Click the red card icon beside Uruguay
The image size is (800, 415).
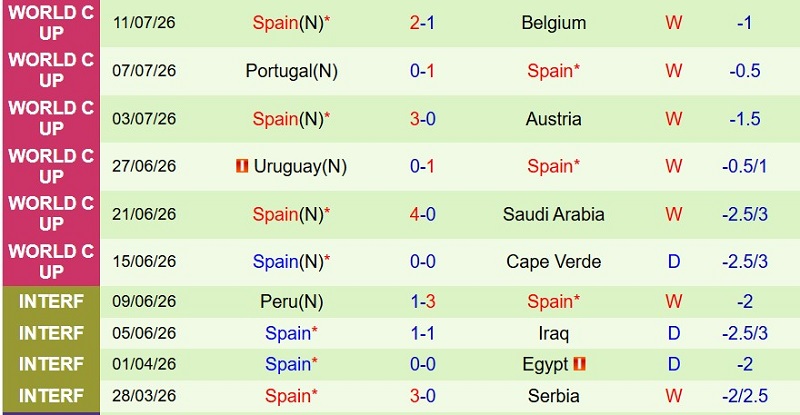242,165
